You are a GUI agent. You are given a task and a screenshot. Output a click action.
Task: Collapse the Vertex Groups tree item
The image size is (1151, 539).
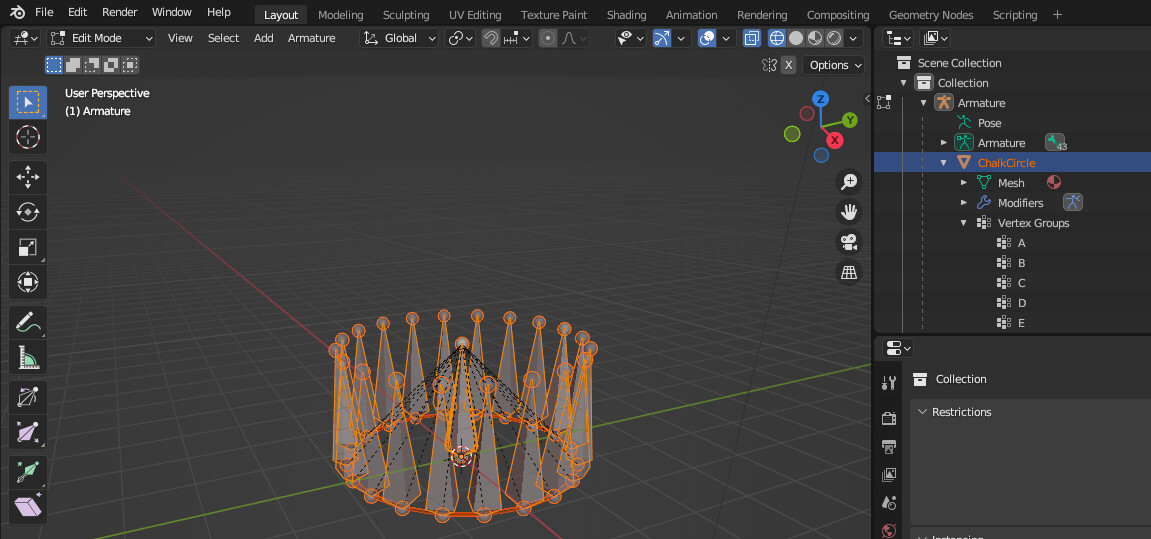964,223
